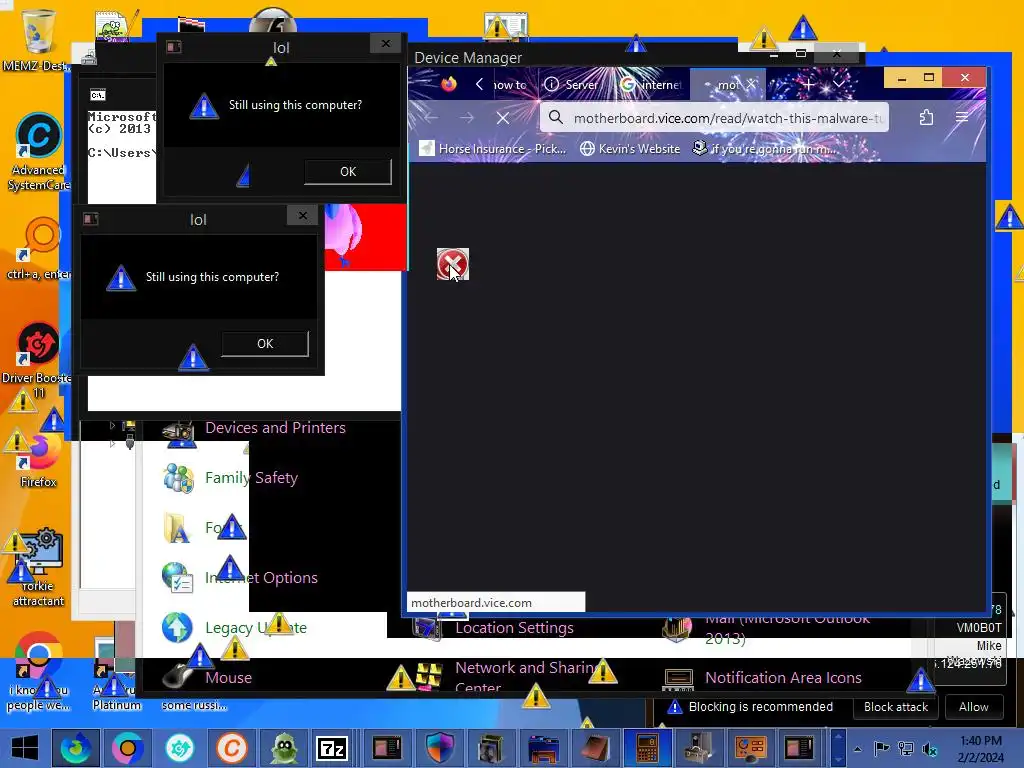Click the 'Allow' button in the security alert
Image resolution: width=1024 pixels, height=768 pixels.
coord(973,707)
